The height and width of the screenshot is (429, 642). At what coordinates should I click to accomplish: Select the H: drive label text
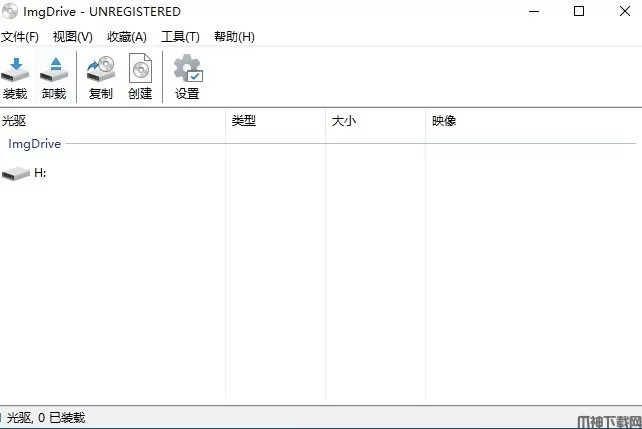coord(40,173)
